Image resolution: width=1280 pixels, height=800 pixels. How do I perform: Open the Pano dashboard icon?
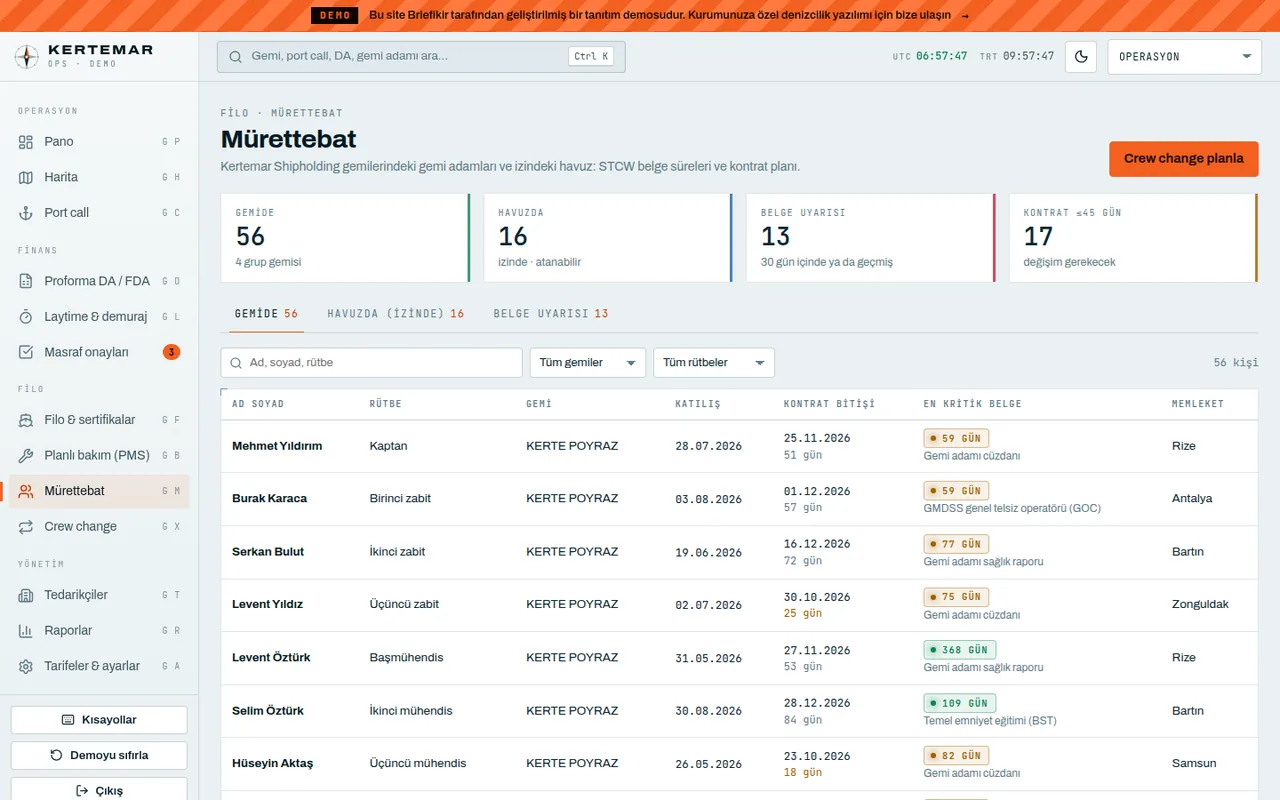point(26,142)
